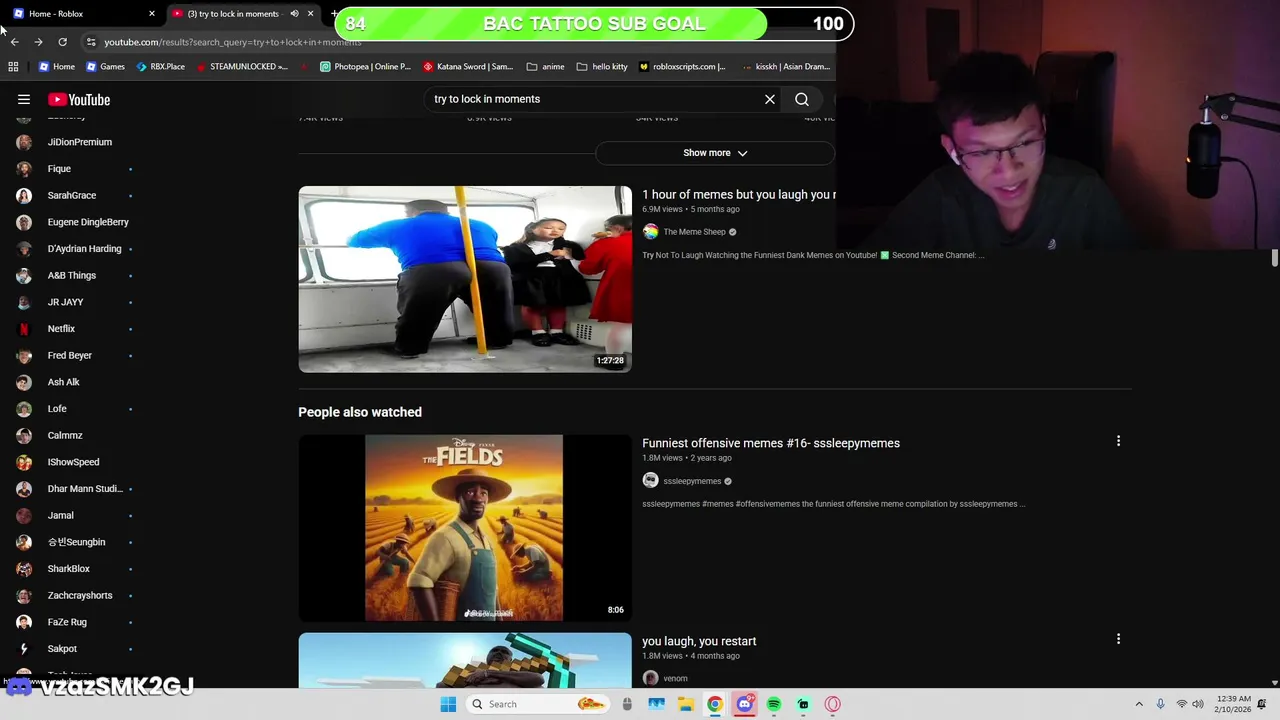Go forward with the browser arrow

pos(38,42)
